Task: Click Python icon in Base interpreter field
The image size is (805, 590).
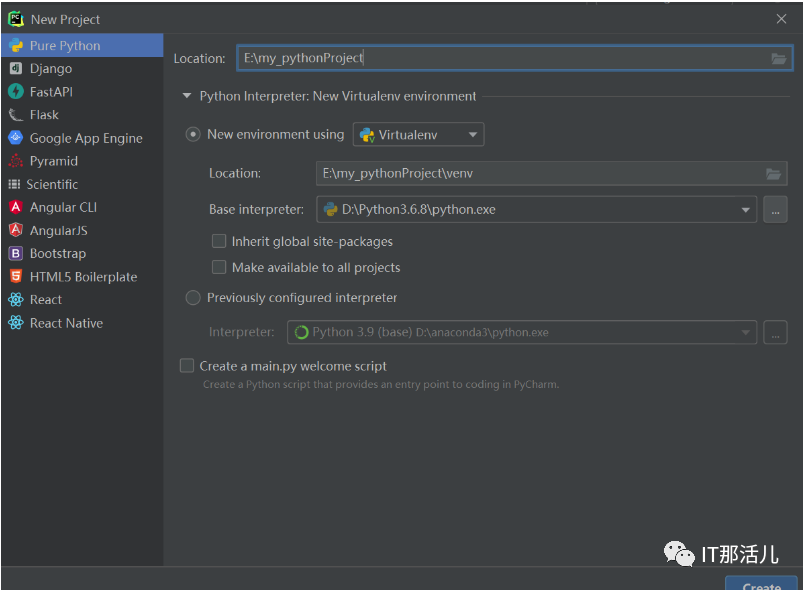Action: [331, 209]
